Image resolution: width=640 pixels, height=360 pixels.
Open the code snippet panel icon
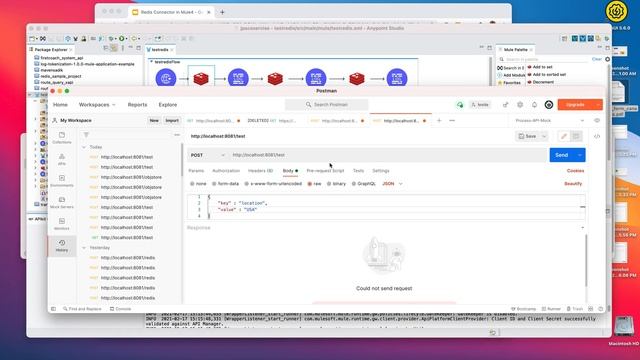click(597, 136)
